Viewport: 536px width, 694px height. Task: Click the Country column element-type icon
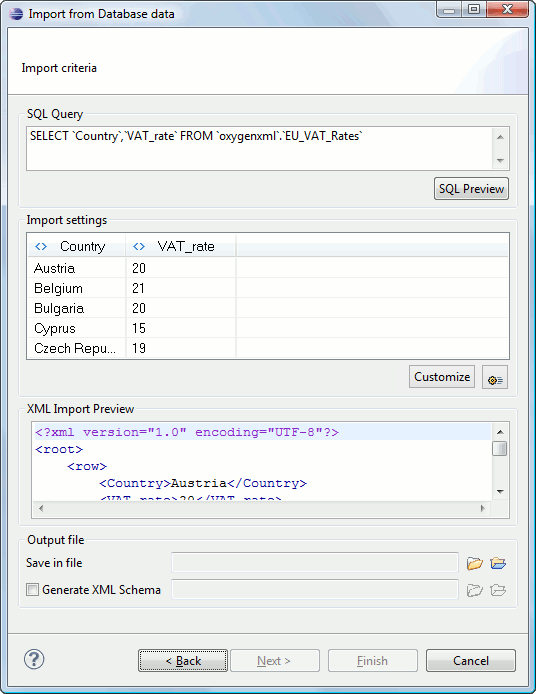(41, 247)
